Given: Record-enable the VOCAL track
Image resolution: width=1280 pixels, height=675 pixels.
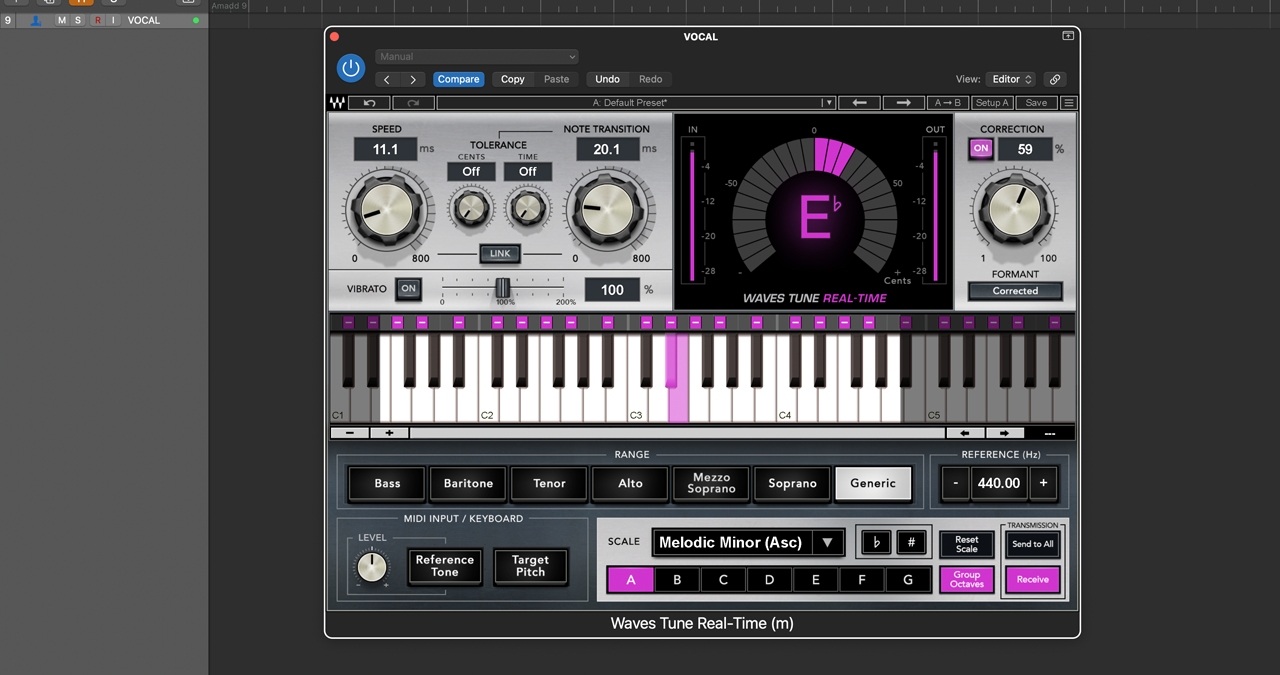Looking at the screenshot, I should (x=97, y=20).
